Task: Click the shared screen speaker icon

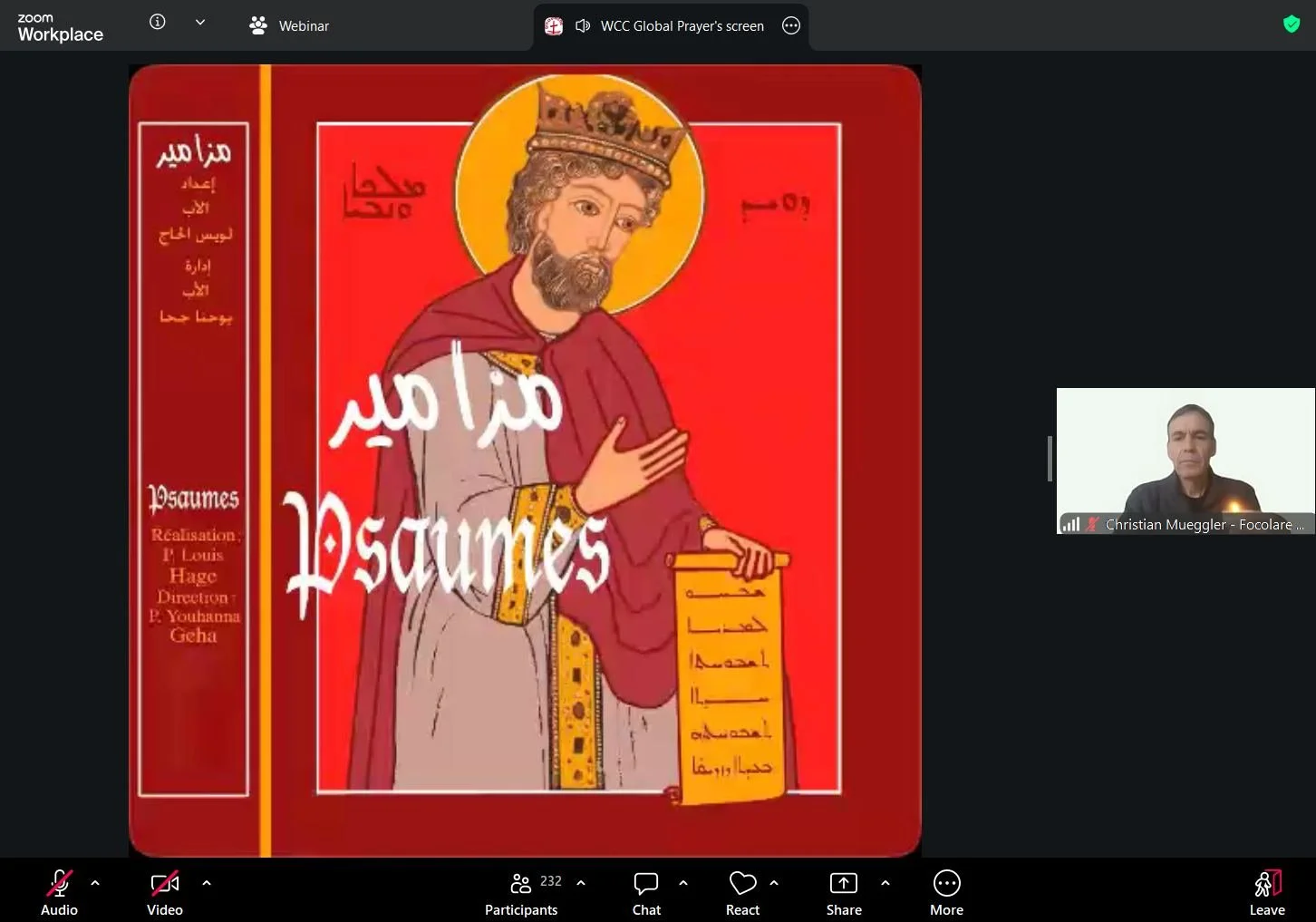Action: pos(583,25)
